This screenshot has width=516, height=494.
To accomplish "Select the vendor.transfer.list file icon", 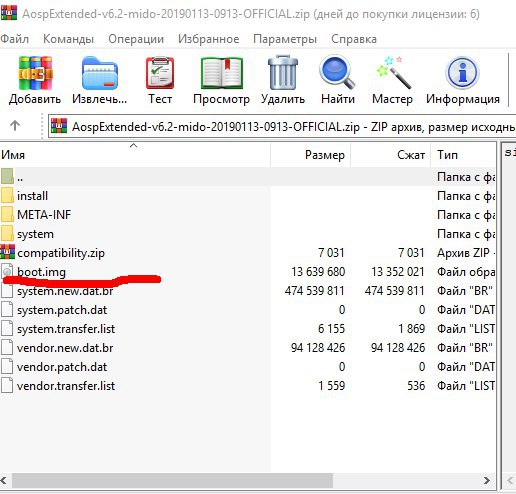I will tap(7, 386).
